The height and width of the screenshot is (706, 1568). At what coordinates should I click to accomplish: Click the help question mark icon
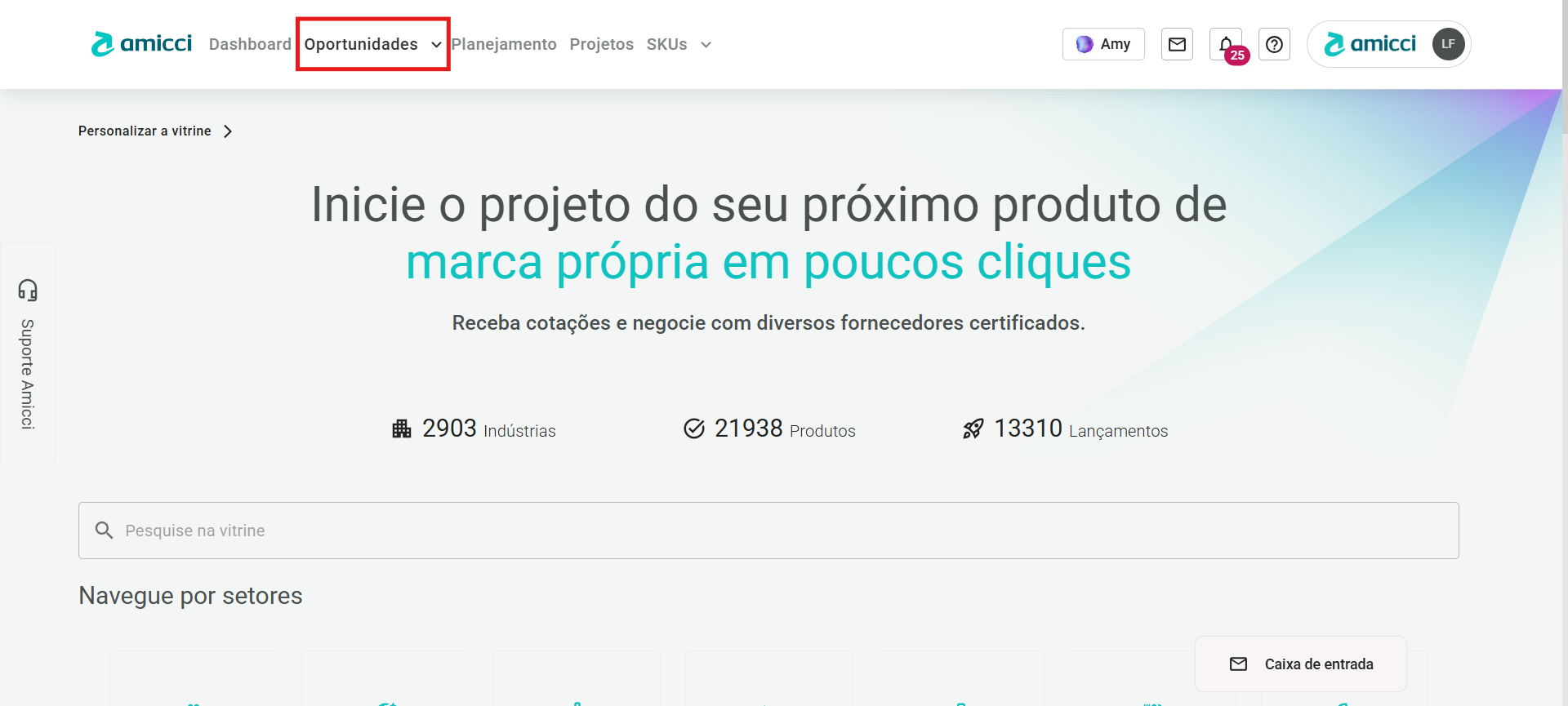point(1274,44)
